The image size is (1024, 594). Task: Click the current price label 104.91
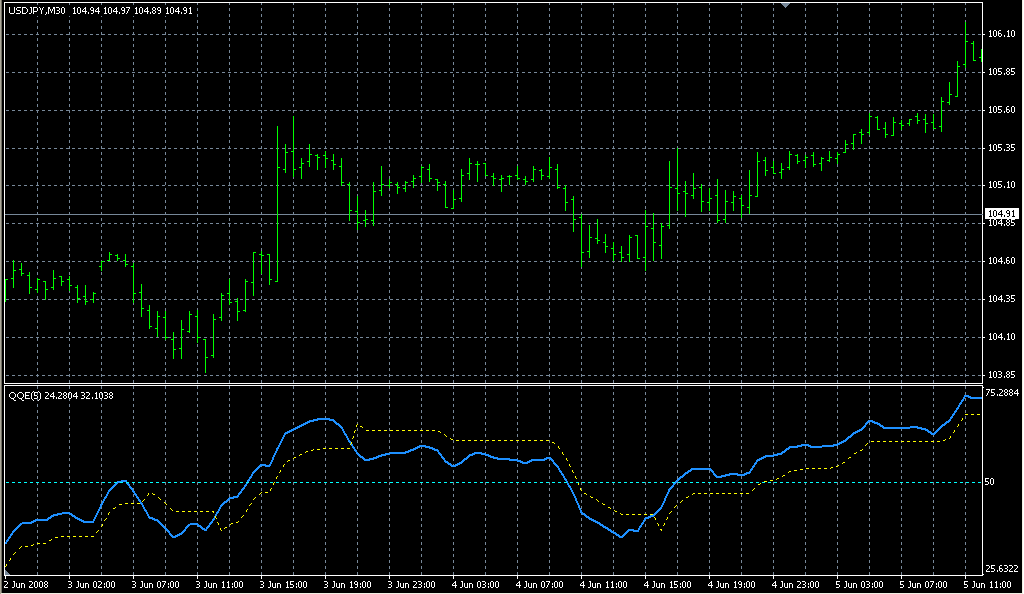coord(1002,214)
